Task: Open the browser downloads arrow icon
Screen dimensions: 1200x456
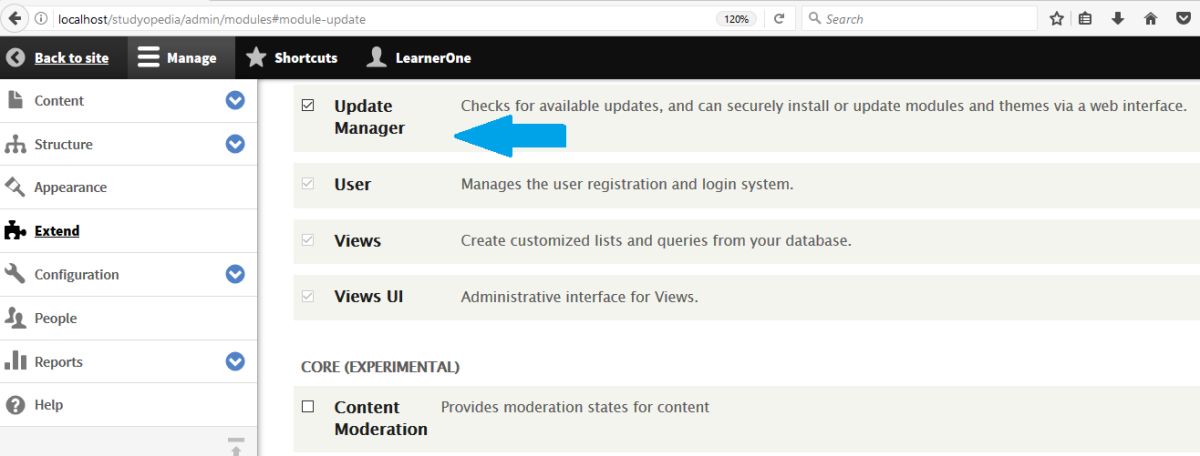Action: (x=1118, y=18)
